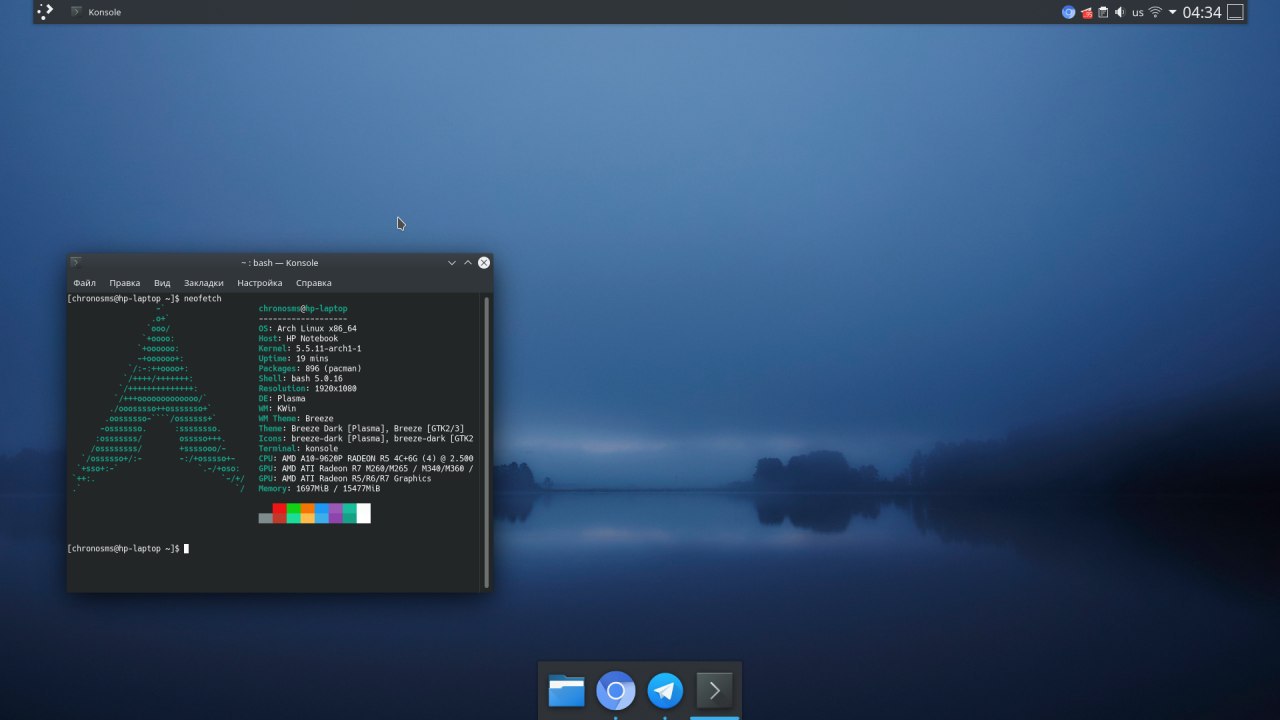Launch Dolphin file manager from dock
Screen dimensions: 1280x720
pyautogui.click(x=566, y=690)
